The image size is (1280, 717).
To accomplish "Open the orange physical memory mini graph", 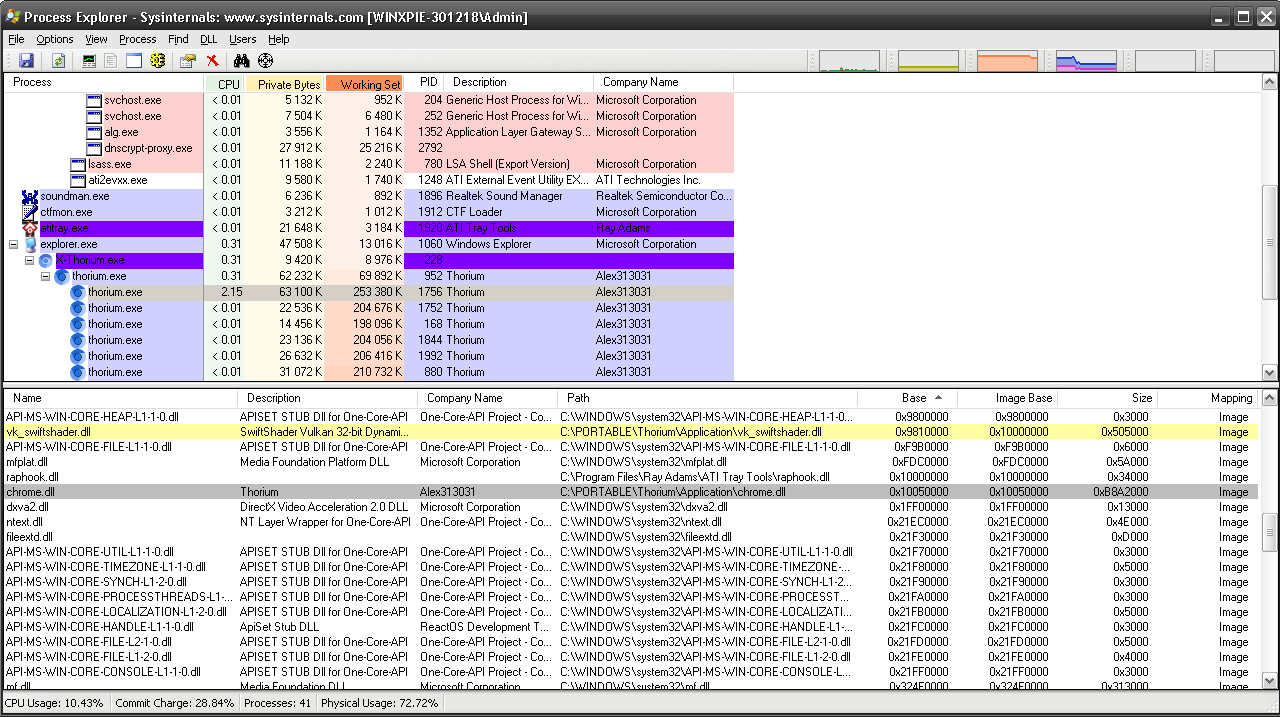I will (1007, 61).
